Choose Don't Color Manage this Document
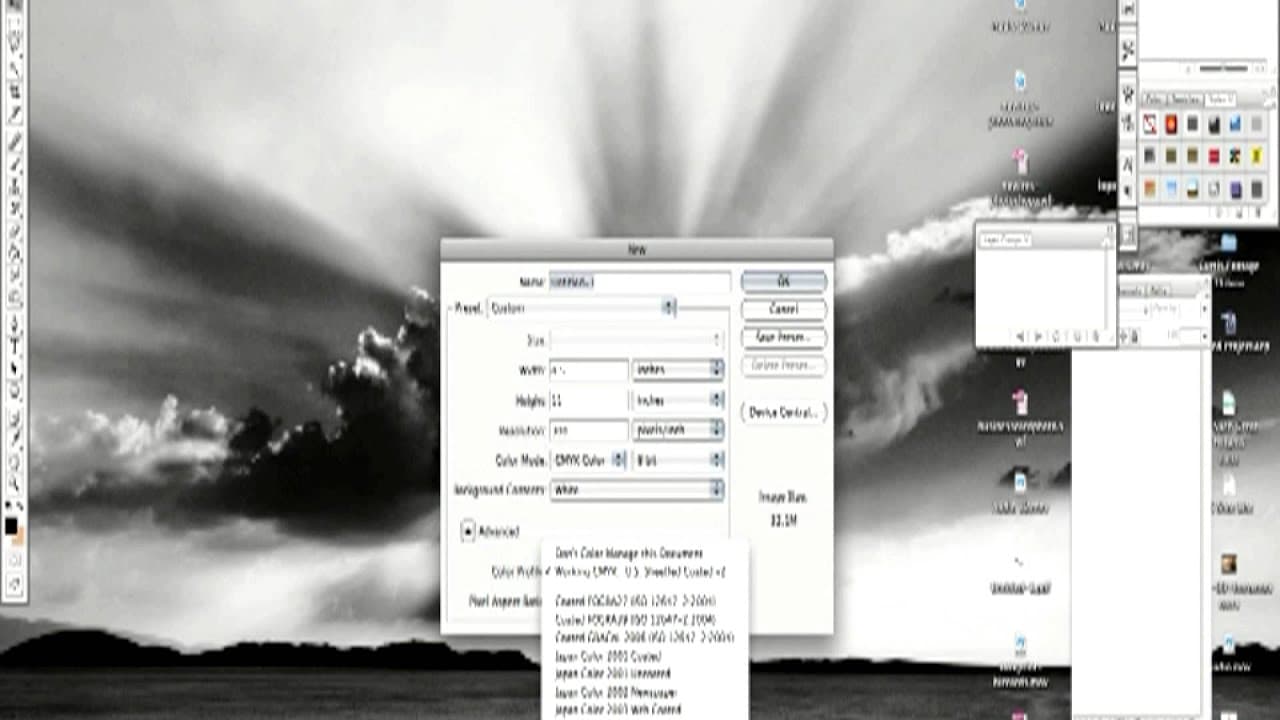The image size is (1280, 720). (629, 553)
